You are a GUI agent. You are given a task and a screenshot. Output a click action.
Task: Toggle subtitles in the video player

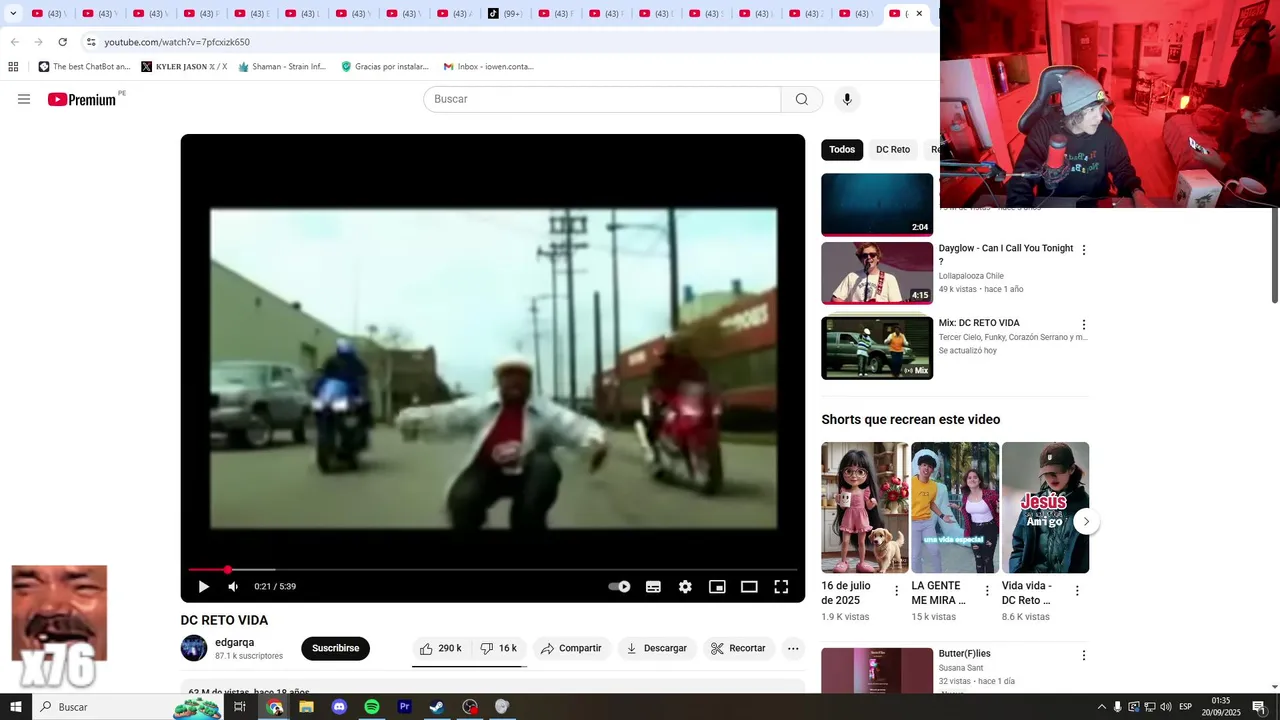click(653, 587)
